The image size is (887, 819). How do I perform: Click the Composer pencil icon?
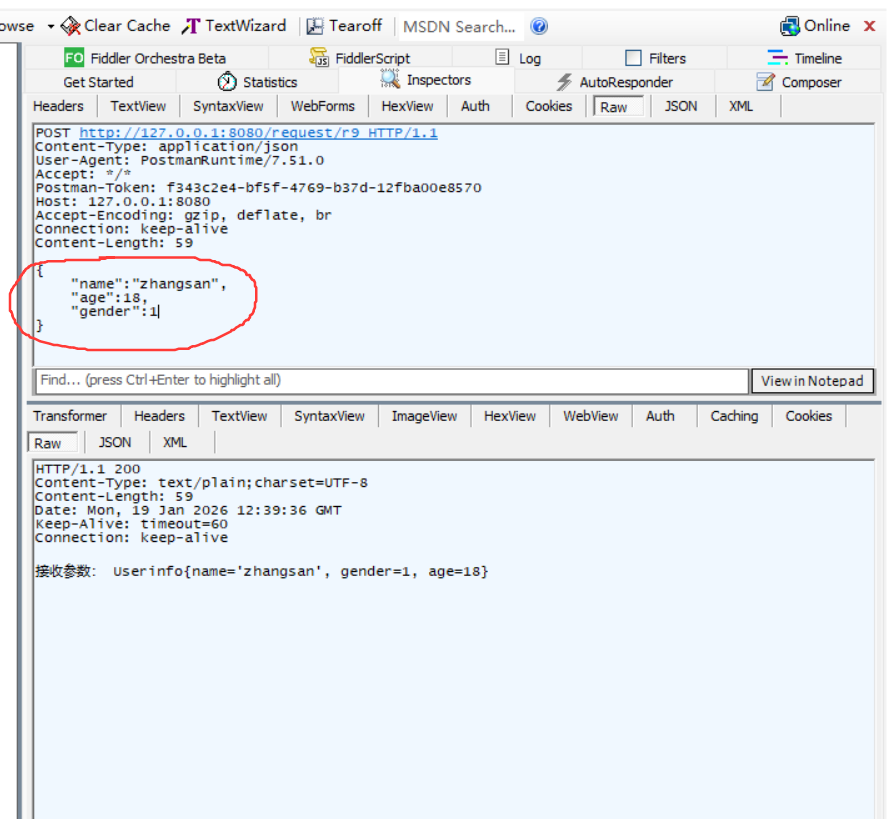[x=765, y=81]
